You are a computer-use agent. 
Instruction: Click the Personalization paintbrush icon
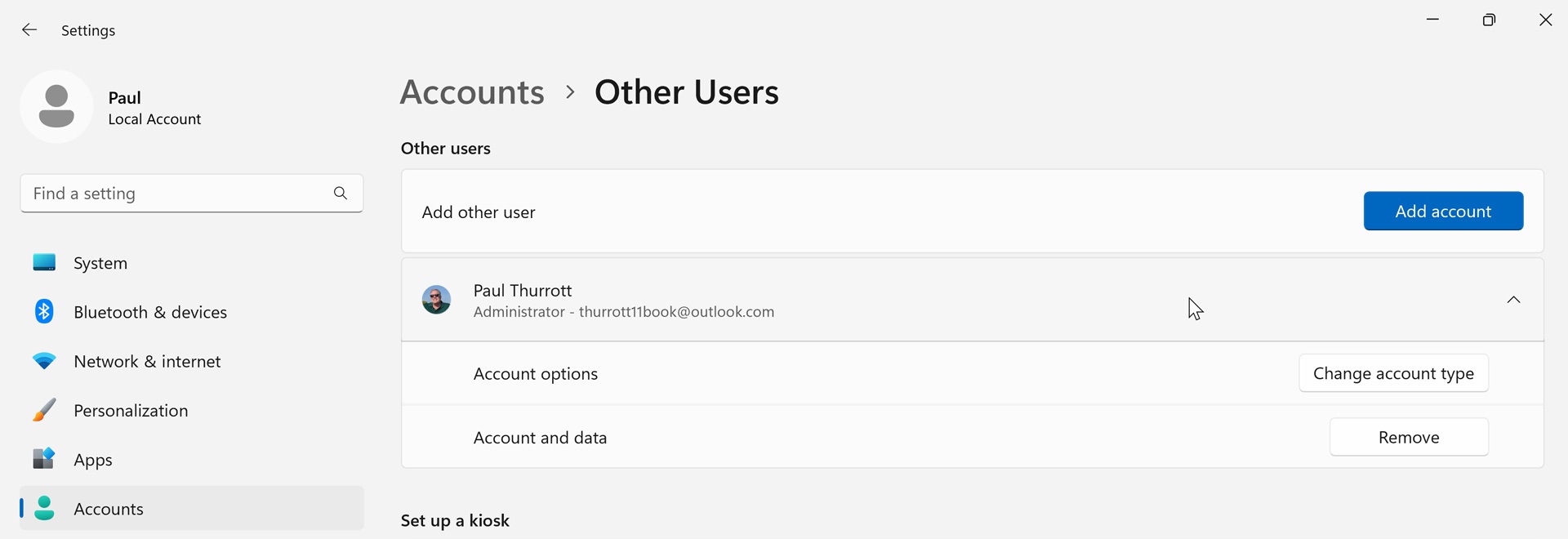tap(44, 410)
